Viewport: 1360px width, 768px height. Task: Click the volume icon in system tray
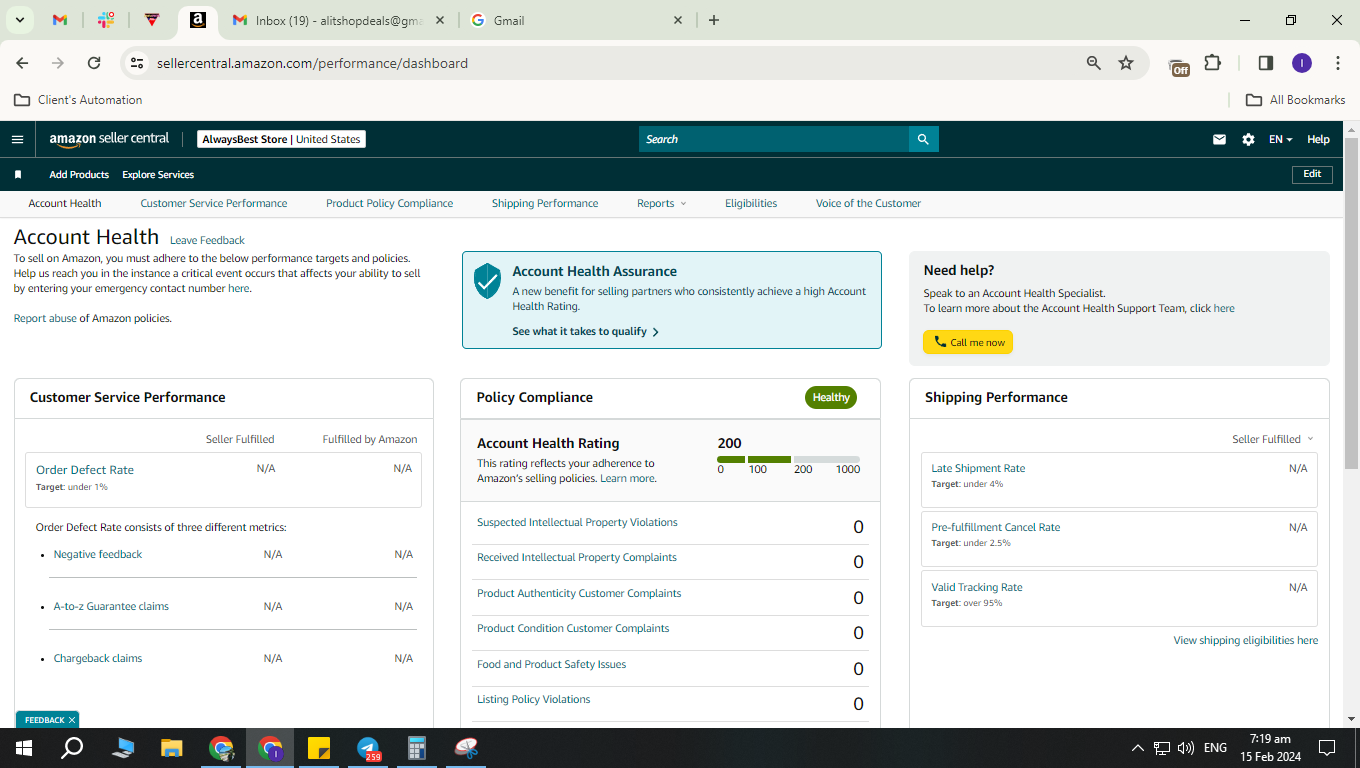point(1186,748)
